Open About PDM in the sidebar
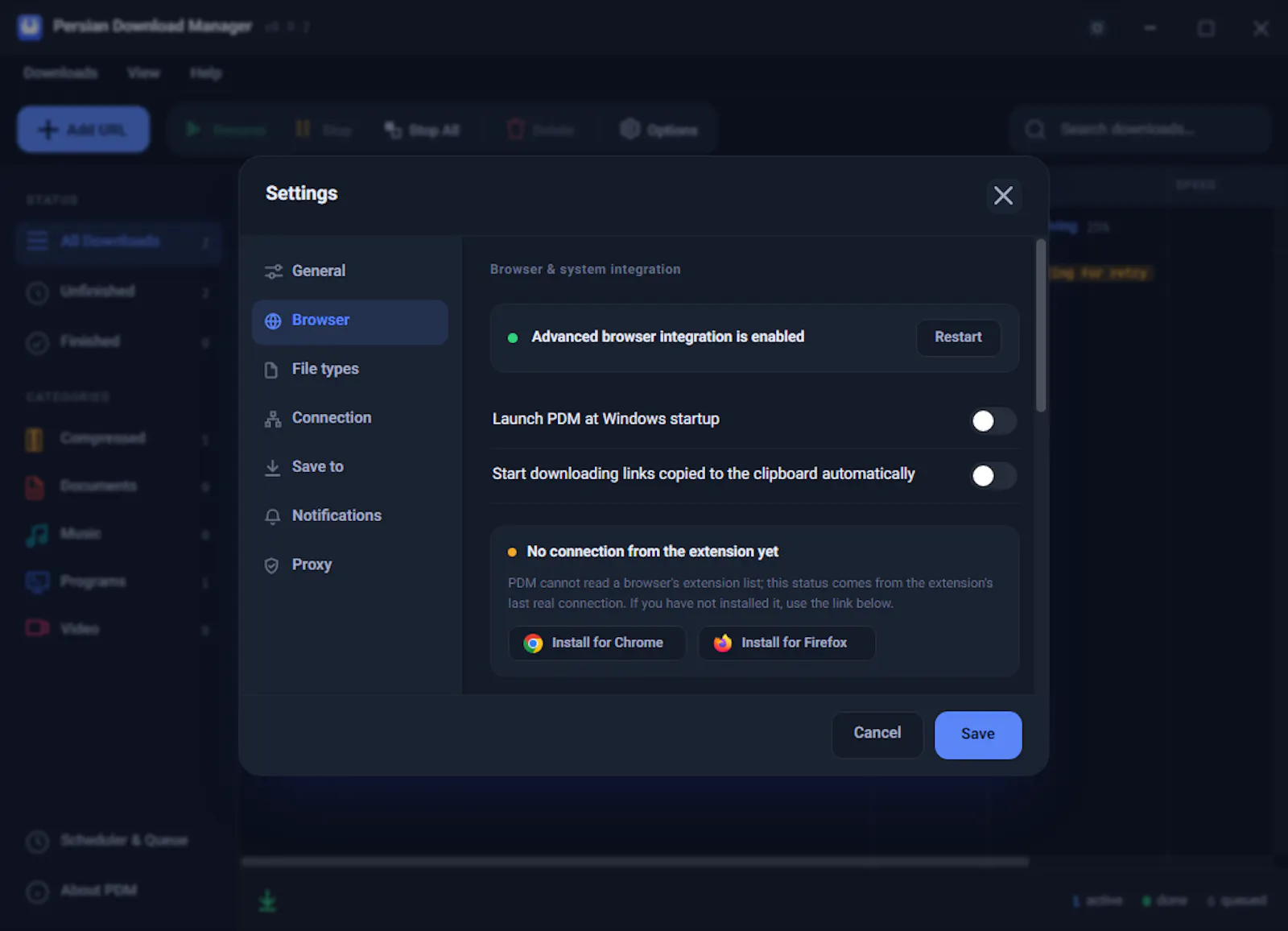Screen dimensions: 1288x931 (x=118, y=891)
